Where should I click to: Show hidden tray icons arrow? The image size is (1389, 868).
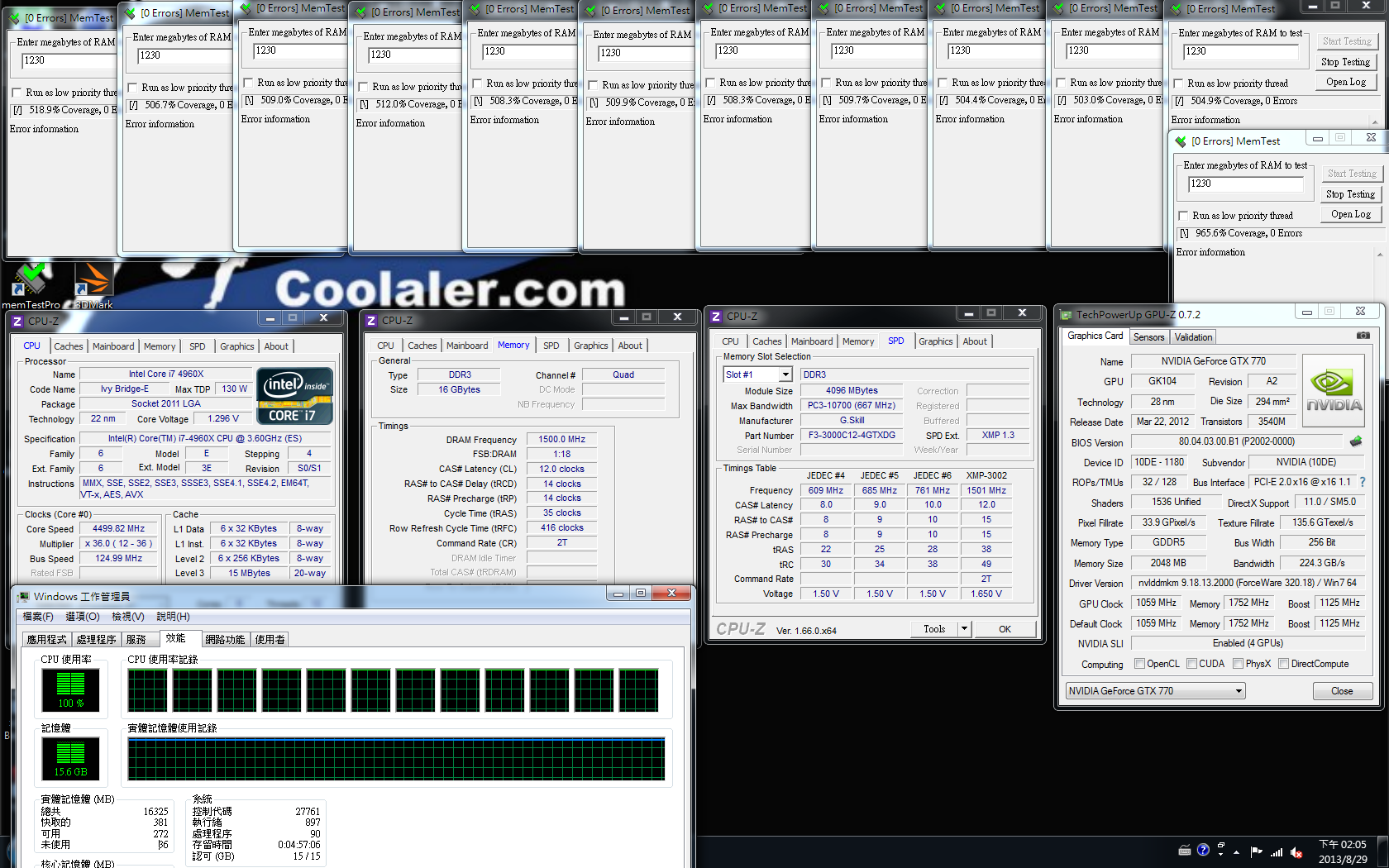point(1237,851)
